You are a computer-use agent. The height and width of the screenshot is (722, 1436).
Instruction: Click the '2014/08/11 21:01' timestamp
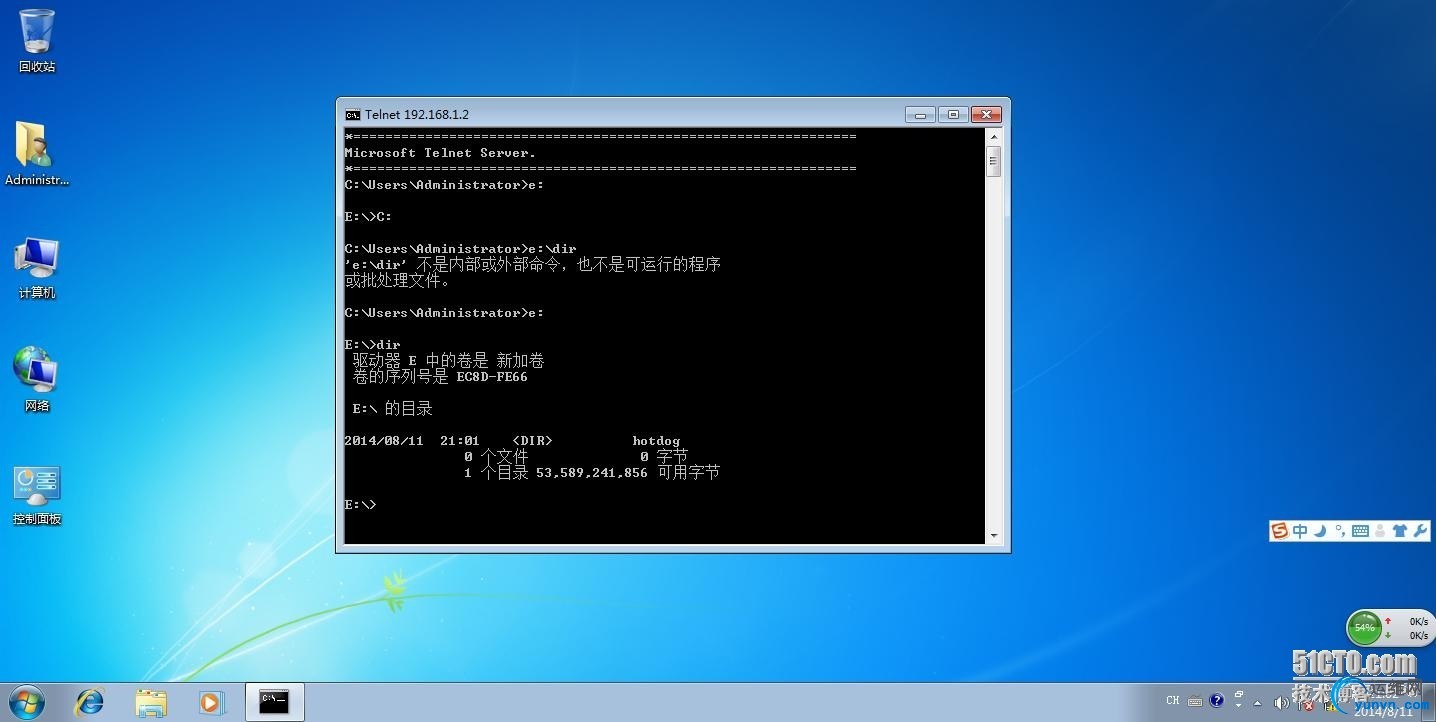tap(412, 441)
